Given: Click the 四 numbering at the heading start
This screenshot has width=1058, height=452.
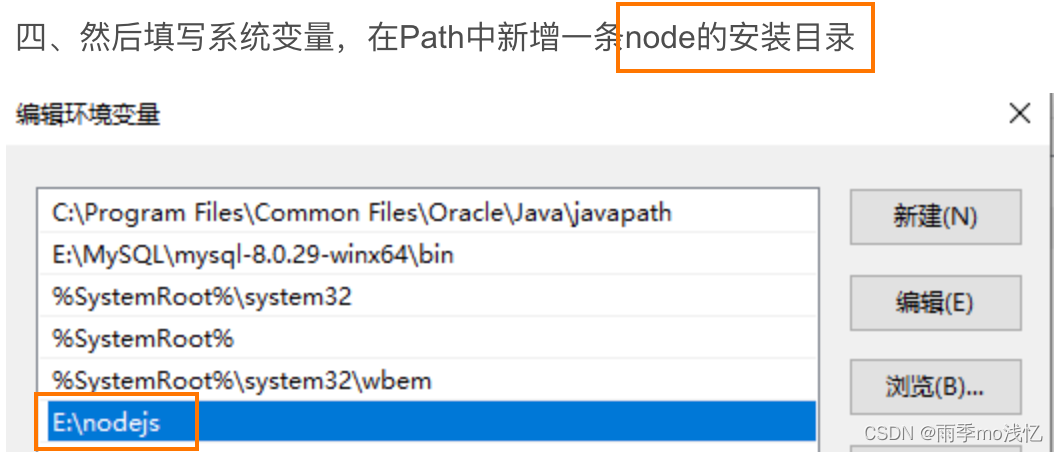Looking at the screenshot, I should [x=31, y=39].
